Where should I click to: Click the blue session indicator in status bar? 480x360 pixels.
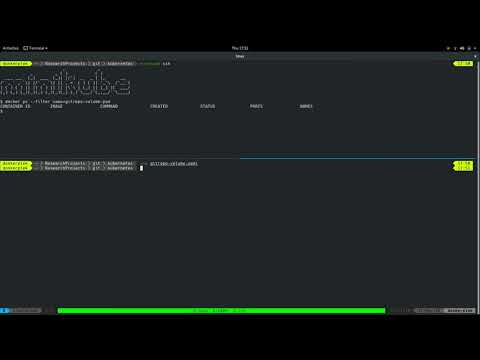click(4, 311)
